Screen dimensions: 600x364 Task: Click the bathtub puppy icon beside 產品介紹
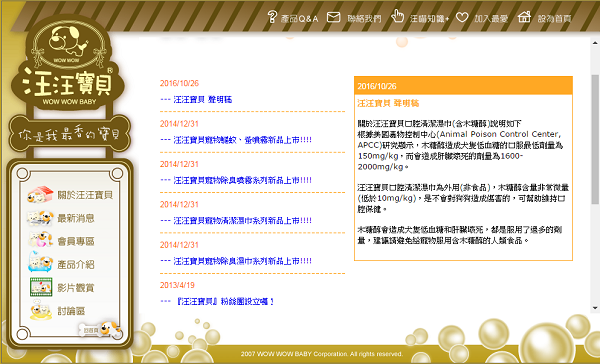(x=40, y=262)
